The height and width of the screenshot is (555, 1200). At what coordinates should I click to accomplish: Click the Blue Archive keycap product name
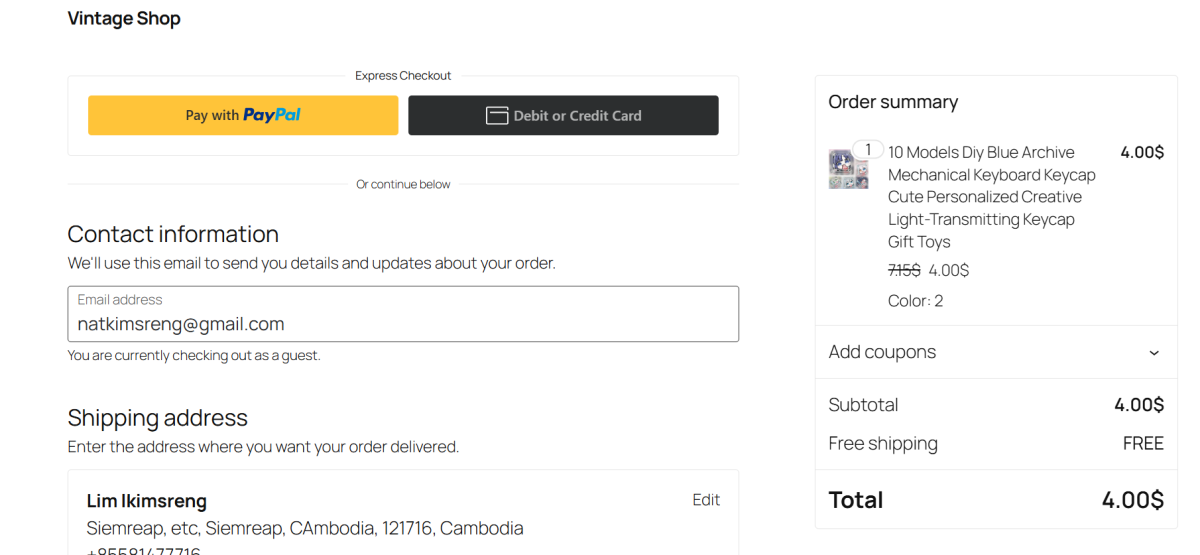pos(991,197)
